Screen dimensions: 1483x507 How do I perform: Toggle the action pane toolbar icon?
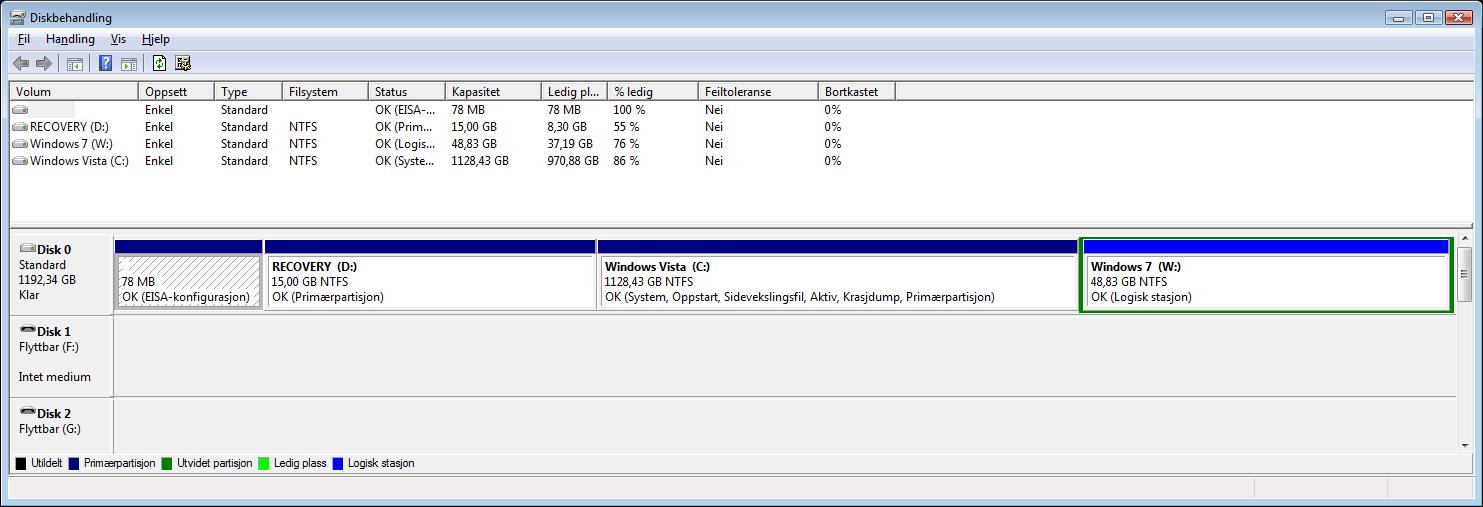tap(128, 64)
